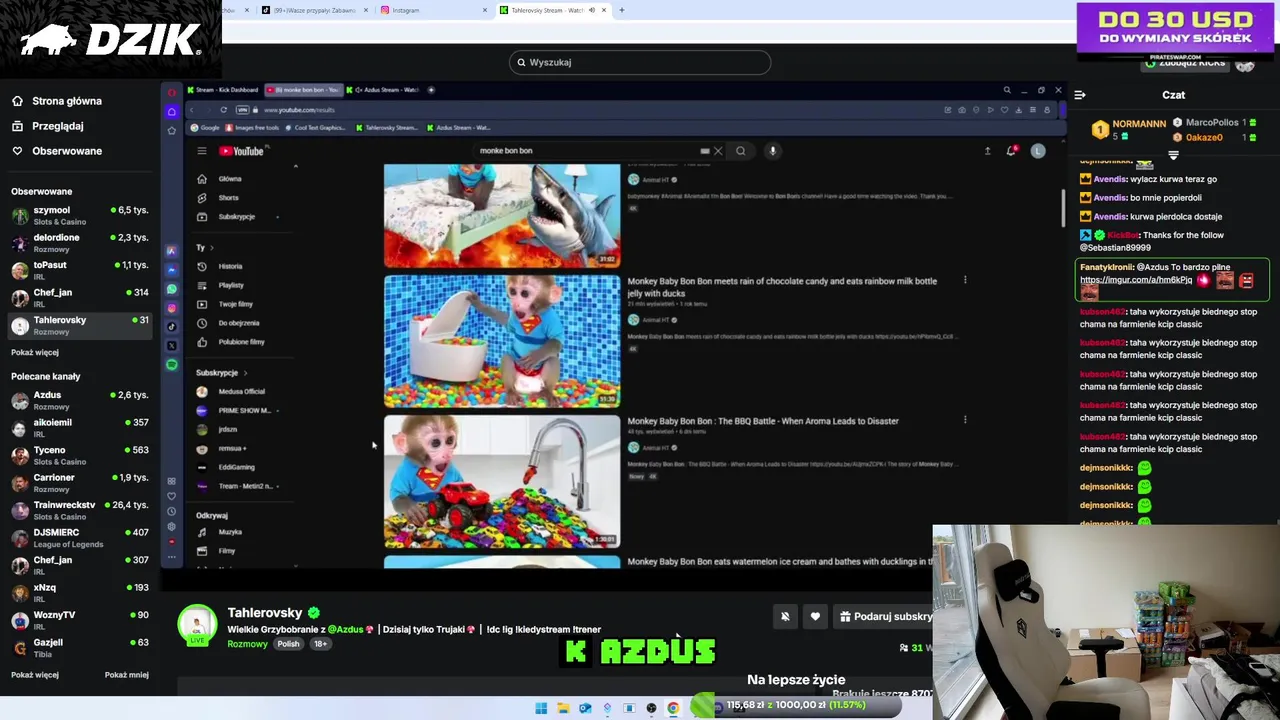Screen dimensions: 1280x720
Task: Open Shorts in YouTube sidebar
Action: [x=229, y=198]
